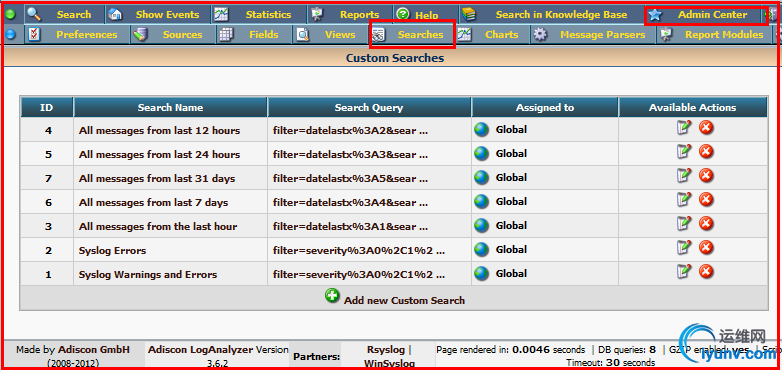Open 'Syslog Warnings and Errors' search name
782x370 pixels.
pos(148,275)
